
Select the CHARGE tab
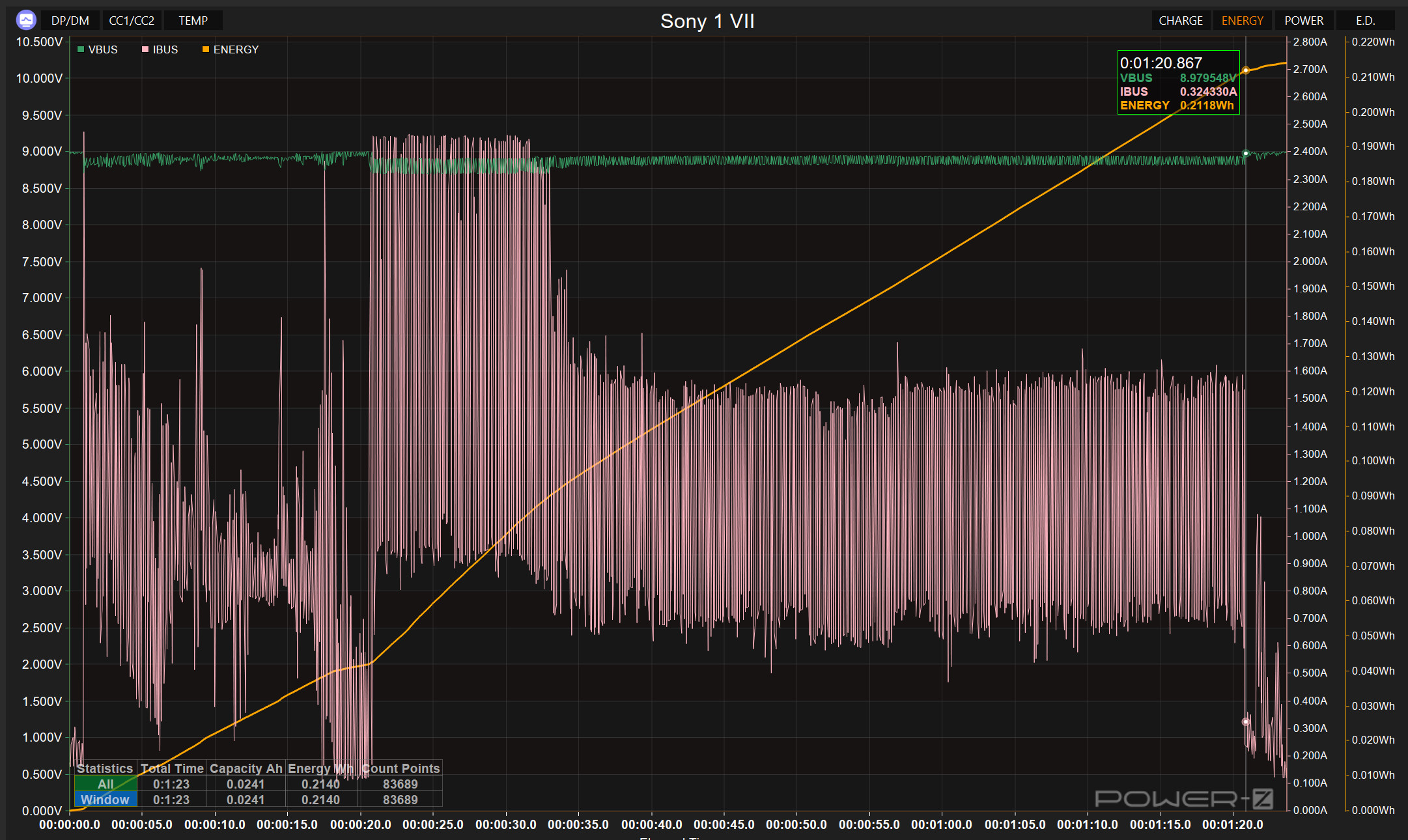coord(1181,21)
